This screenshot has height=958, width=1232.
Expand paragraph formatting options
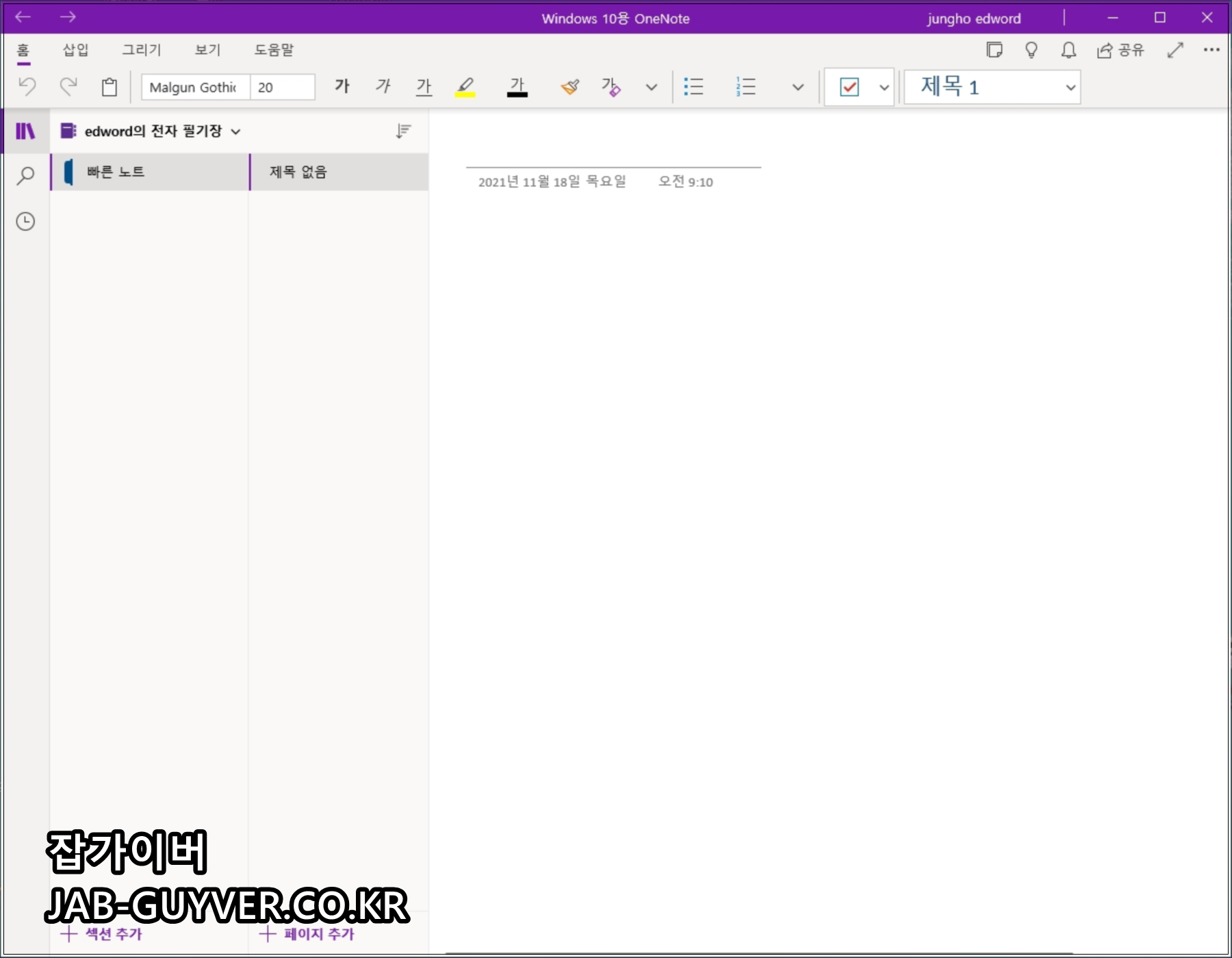click(798, 87)
